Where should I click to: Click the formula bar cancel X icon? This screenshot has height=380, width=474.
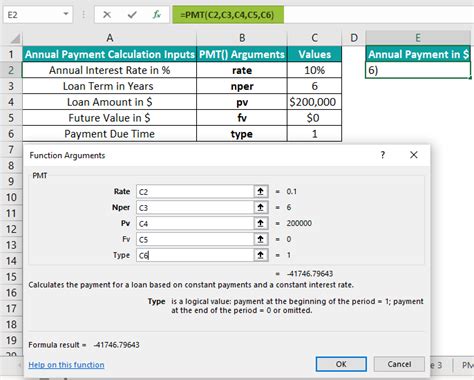(107, 15)
